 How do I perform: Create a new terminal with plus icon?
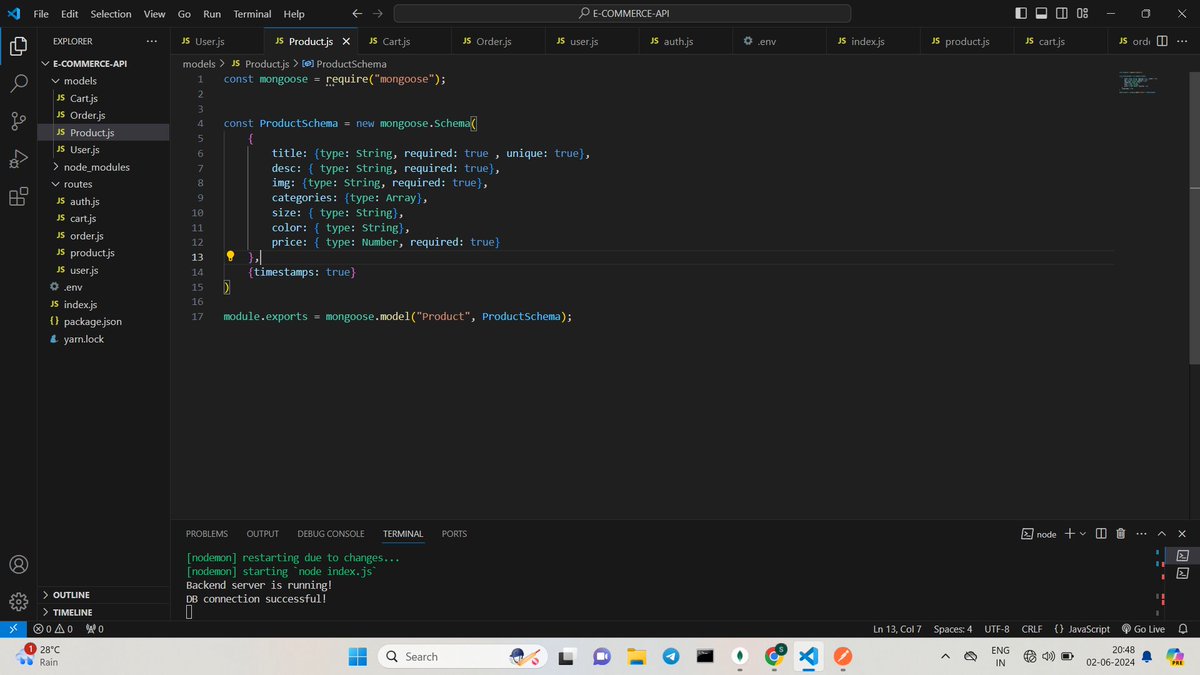(x=1069, y=534)
